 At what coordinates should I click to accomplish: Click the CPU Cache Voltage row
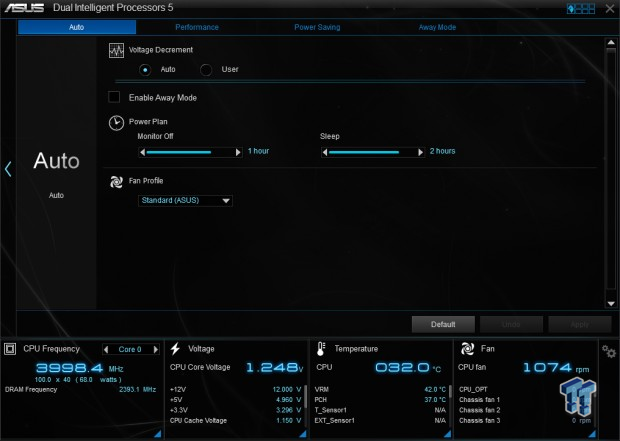[236, 420]
